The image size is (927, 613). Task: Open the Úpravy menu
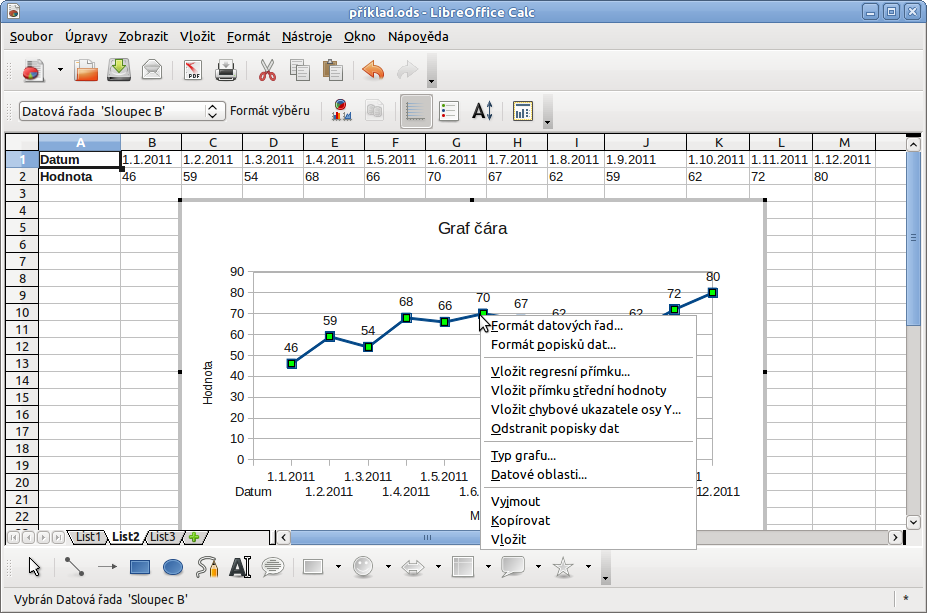(x=86, y=37)
